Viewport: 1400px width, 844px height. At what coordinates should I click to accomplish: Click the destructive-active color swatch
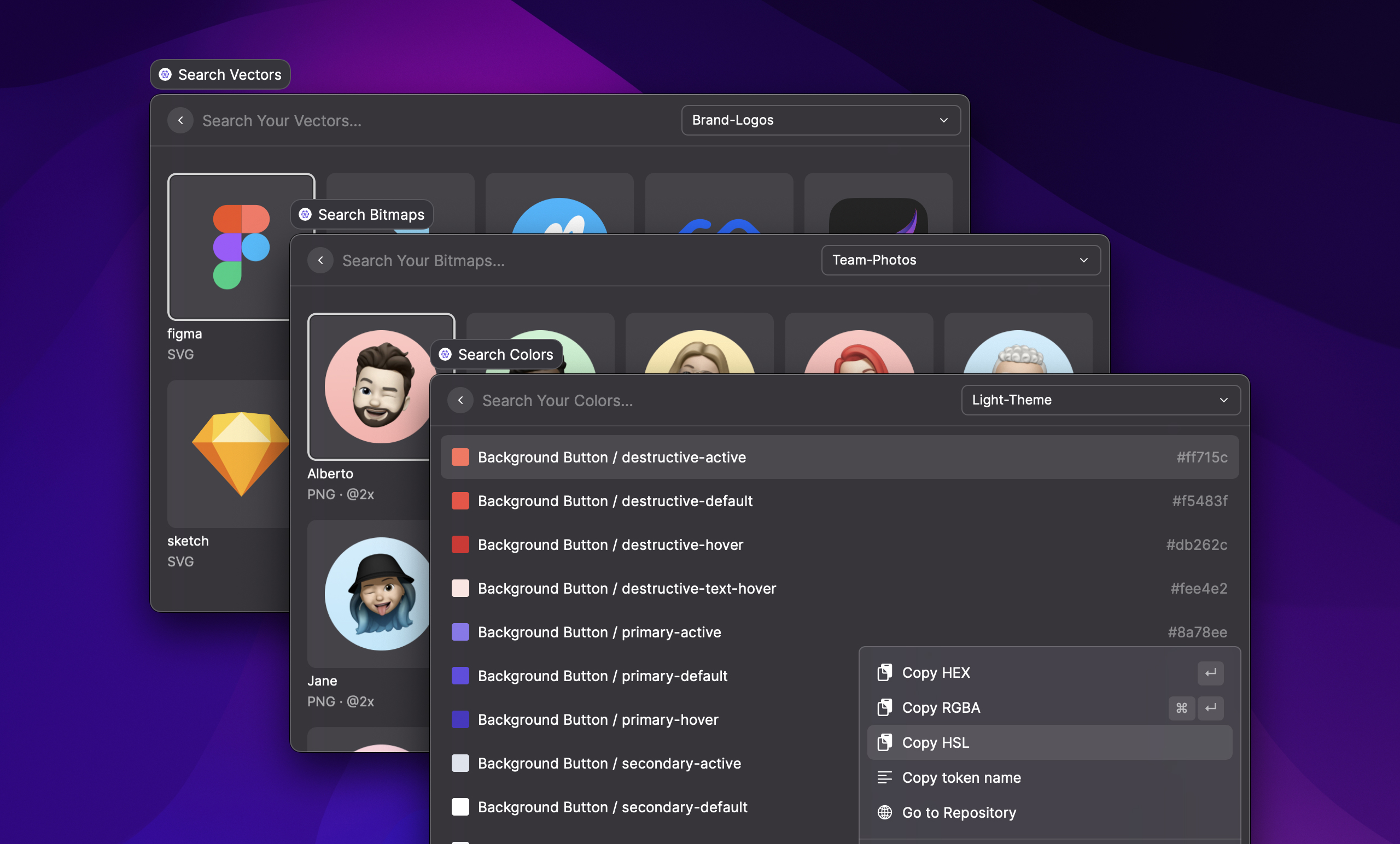(x=460, y=457)
